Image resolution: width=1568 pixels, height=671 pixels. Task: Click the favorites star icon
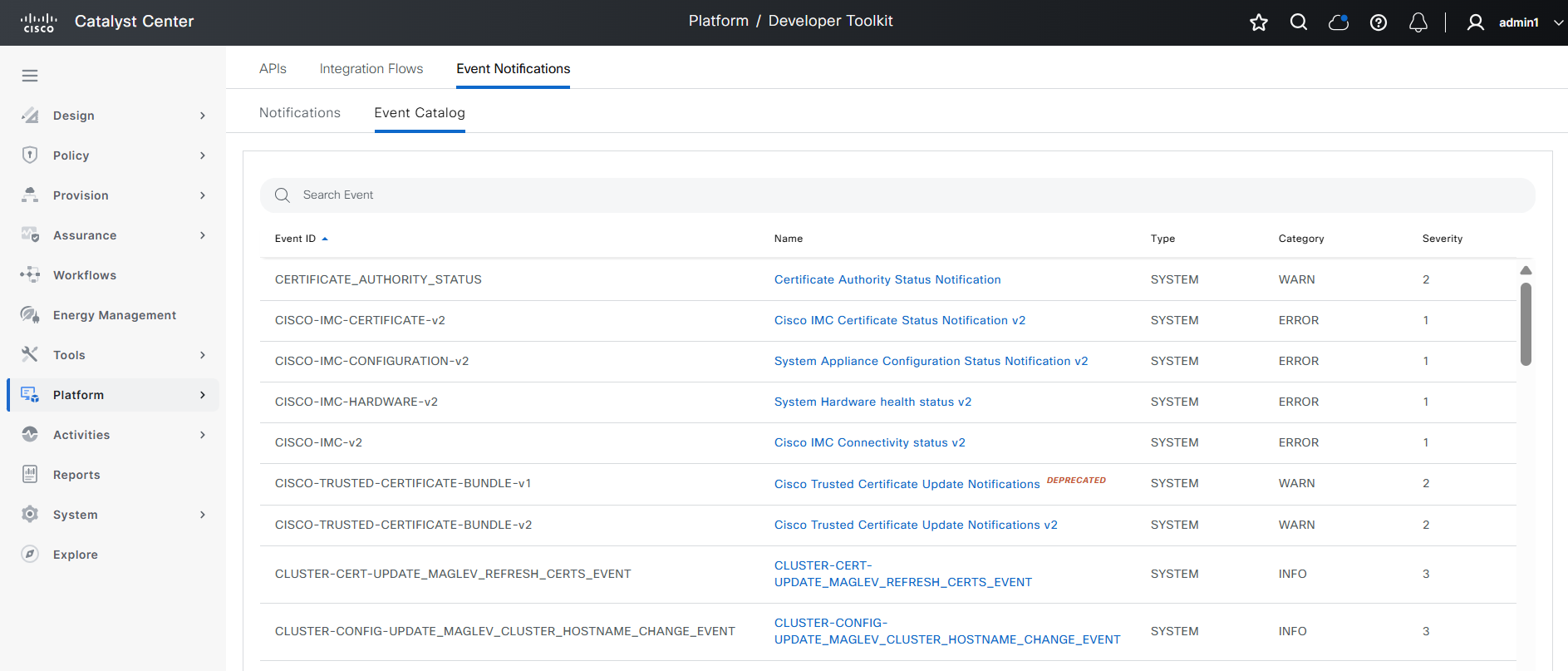pos(1258,22)
